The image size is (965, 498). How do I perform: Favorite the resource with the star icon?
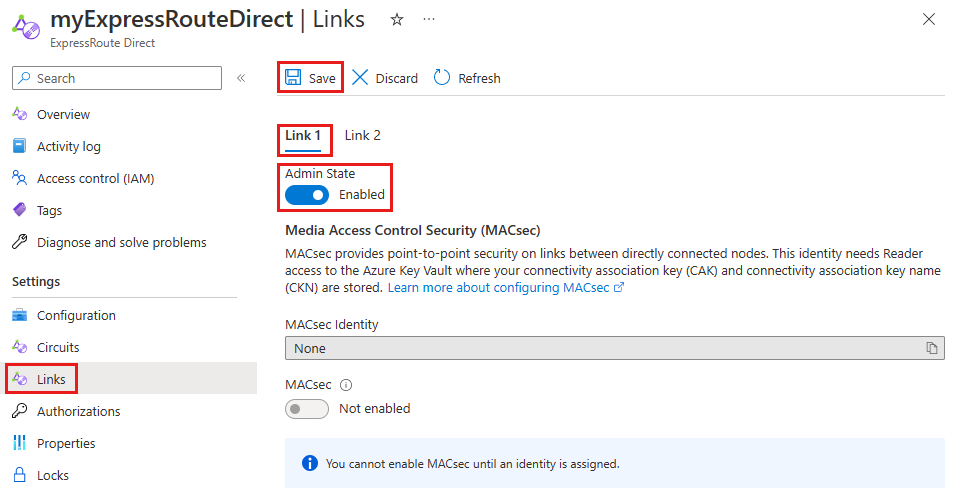click(x=397, y=20)
